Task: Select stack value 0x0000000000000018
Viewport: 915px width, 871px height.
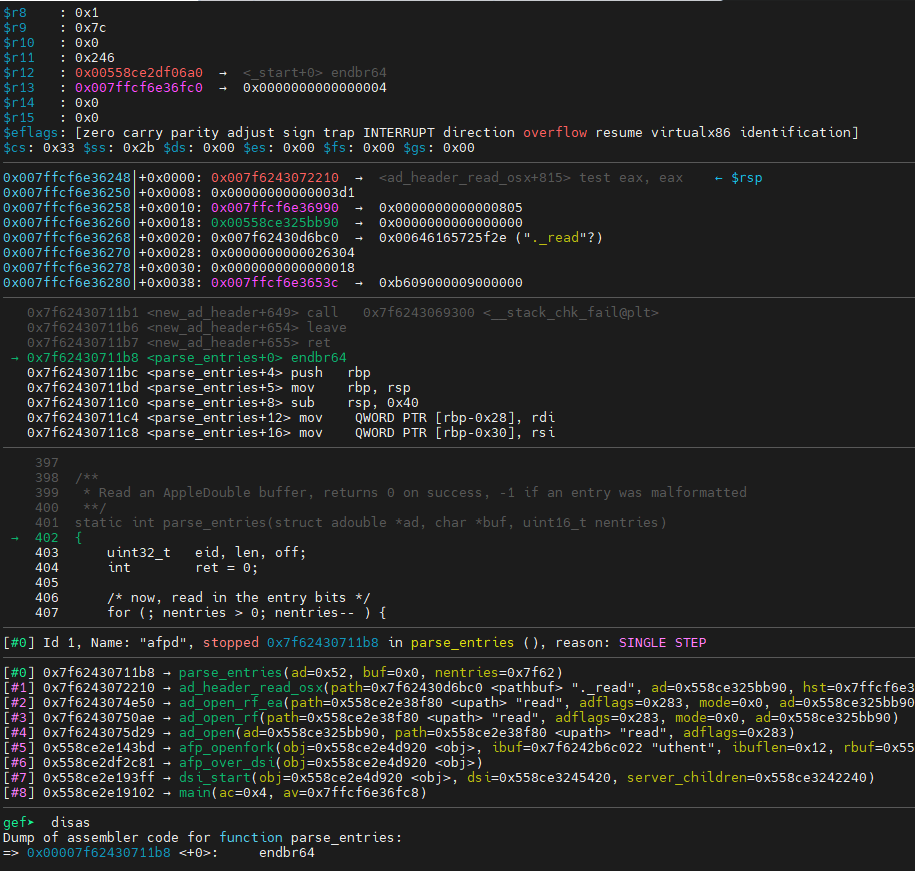Action: pyautogui.click(x=283, y=268)
